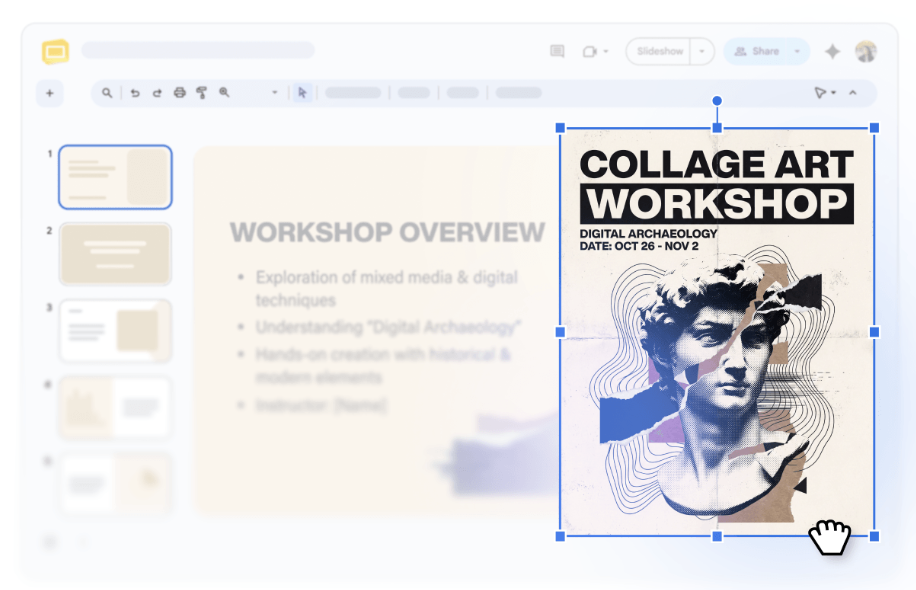Click the pointer mode icon in toolbar
The image size is (916, 590).
[x=820, y=93]
